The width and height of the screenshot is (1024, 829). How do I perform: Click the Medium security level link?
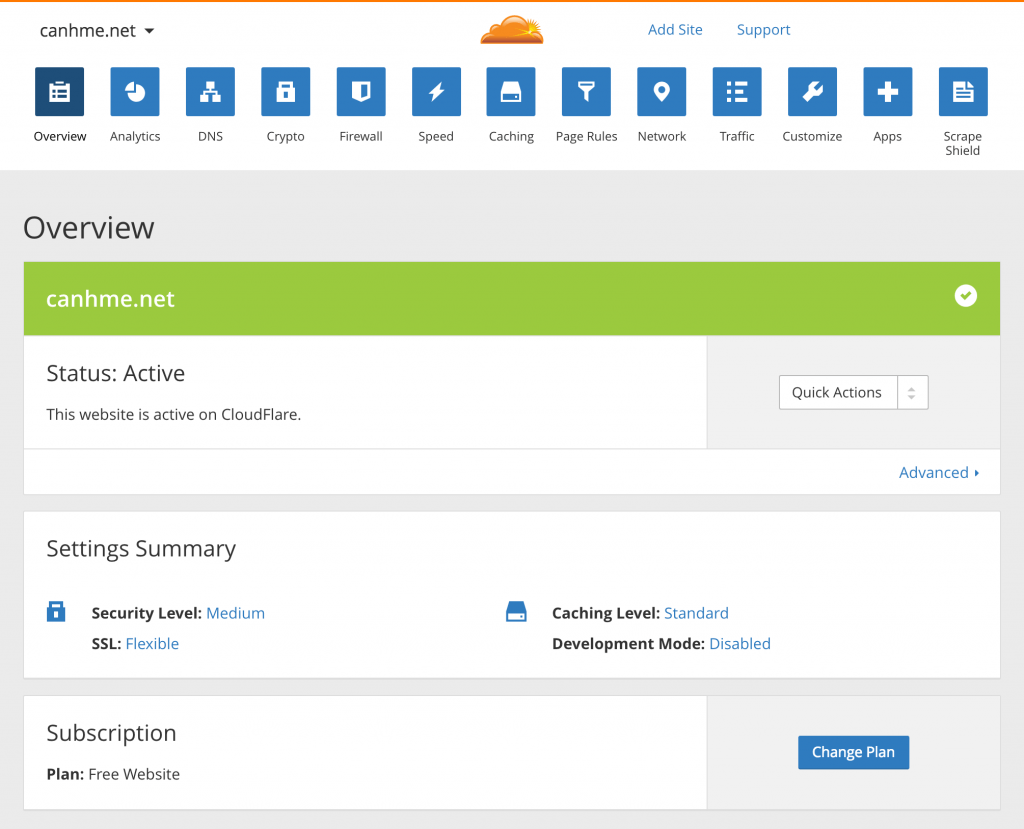pyautogui.click(x=235, y=613)
